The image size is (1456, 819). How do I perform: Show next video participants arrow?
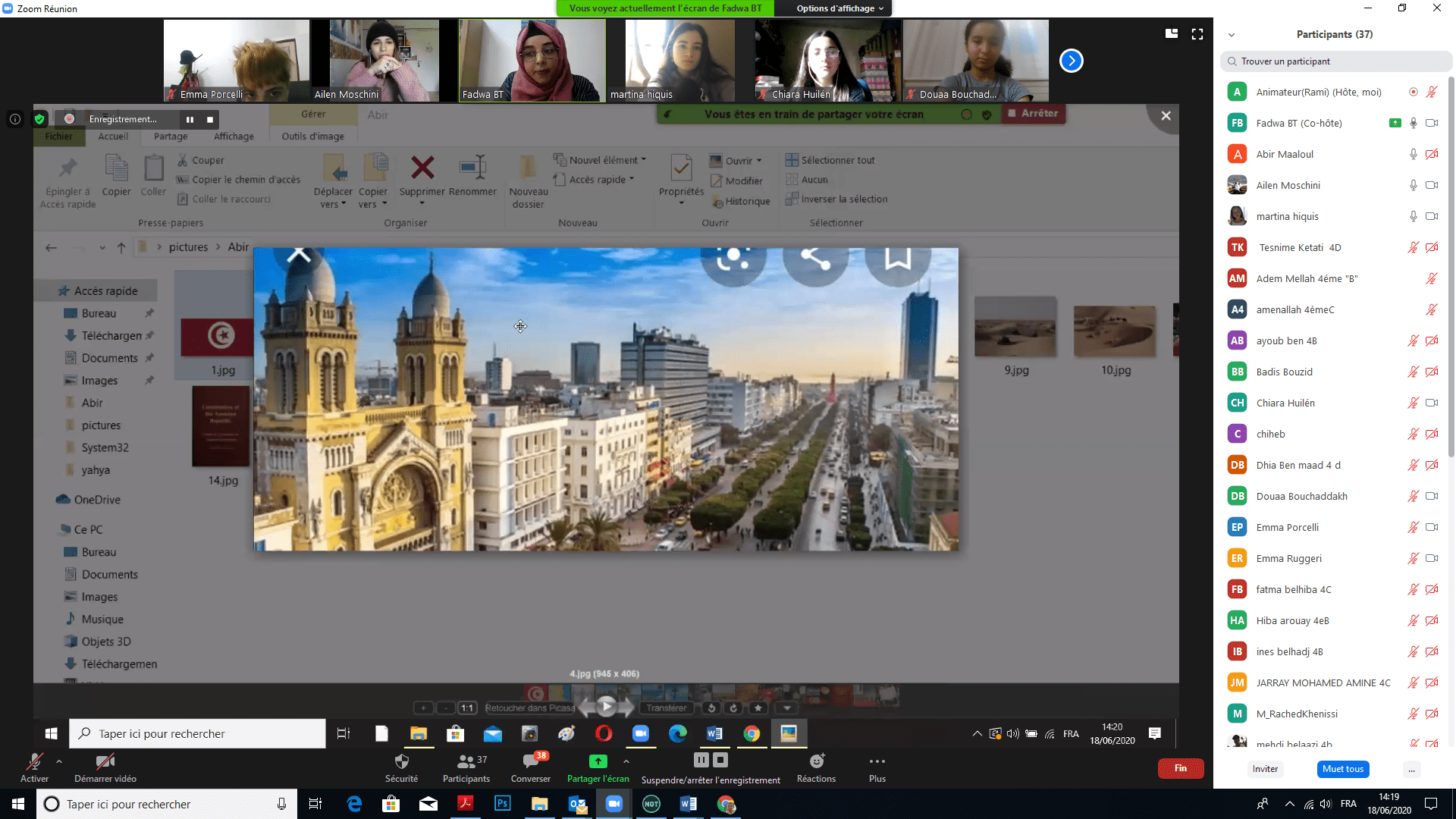tap(1071, 61)
